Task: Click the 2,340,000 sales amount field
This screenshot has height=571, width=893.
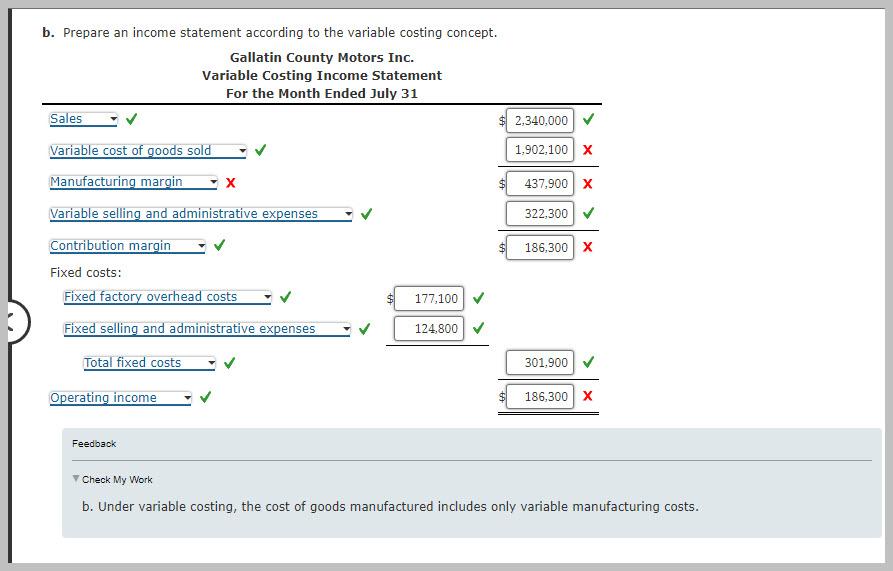Action: tap(540, 120)
